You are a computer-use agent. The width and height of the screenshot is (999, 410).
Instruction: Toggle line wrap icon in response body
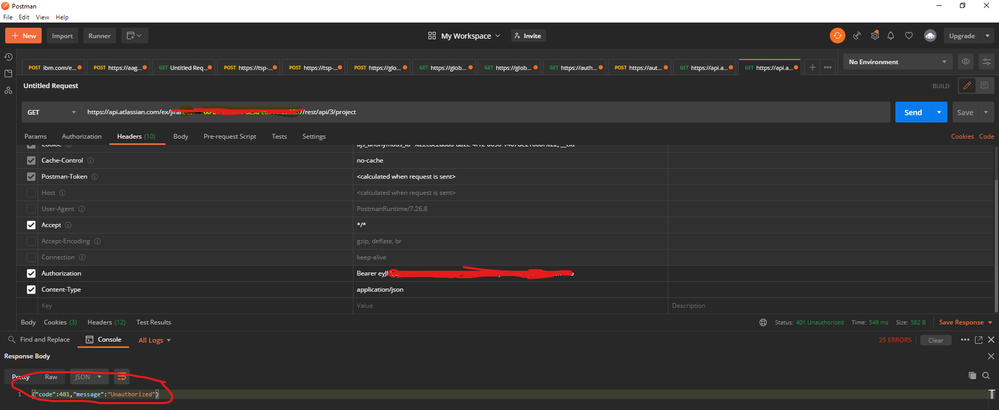[122, 377]
